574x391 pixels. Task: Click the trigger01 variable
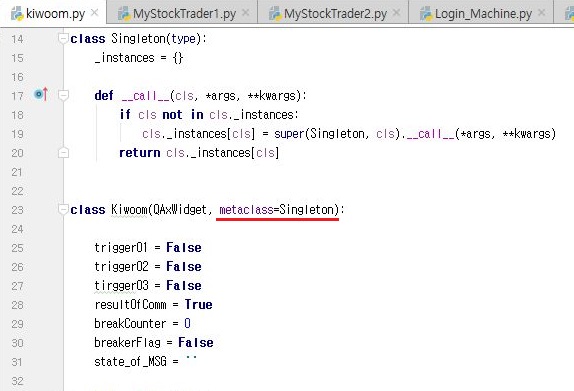pos(121,248)
